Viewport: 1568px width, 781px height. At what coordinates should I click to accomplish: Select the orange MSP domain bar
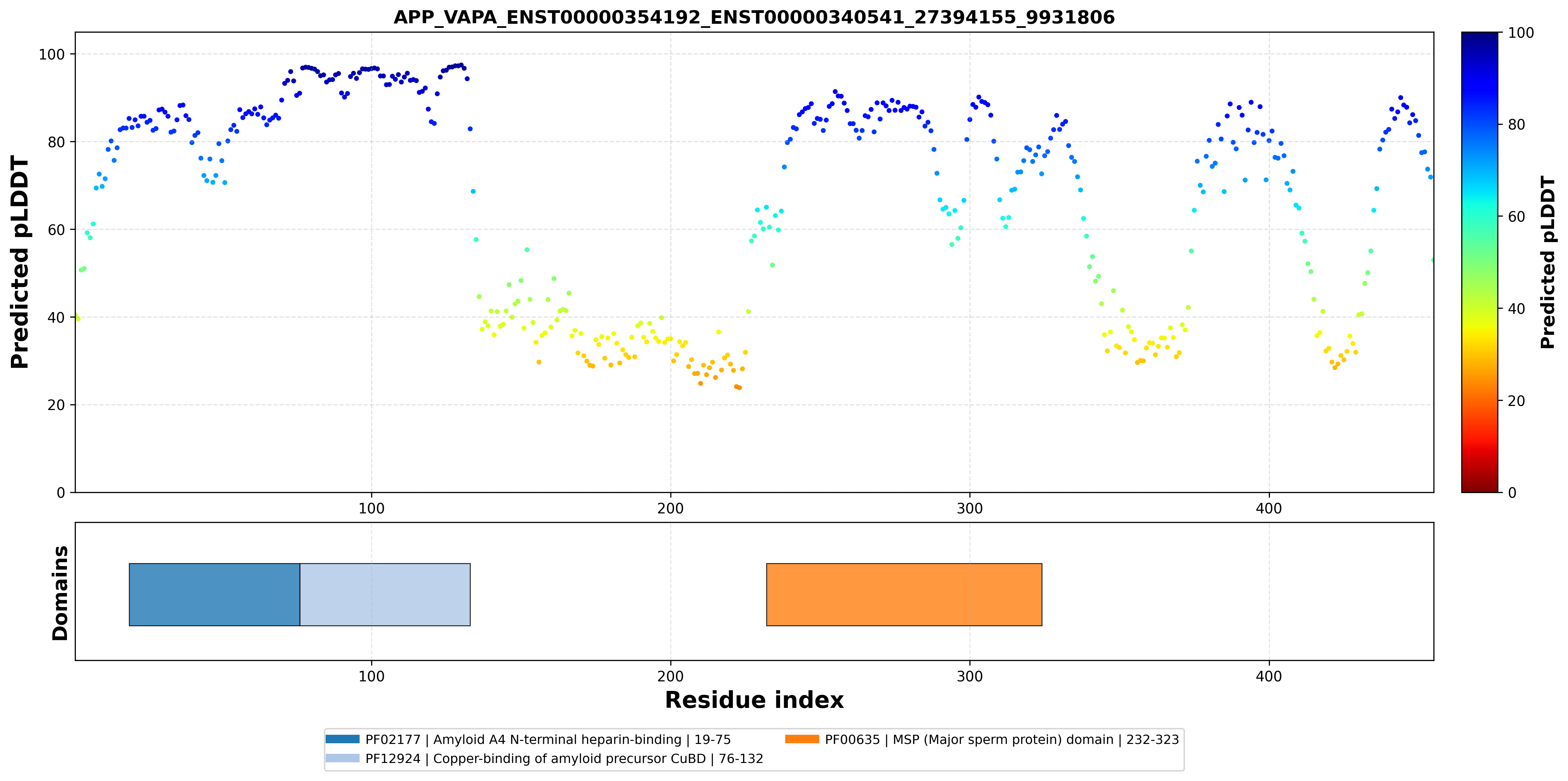pos(904,594)
